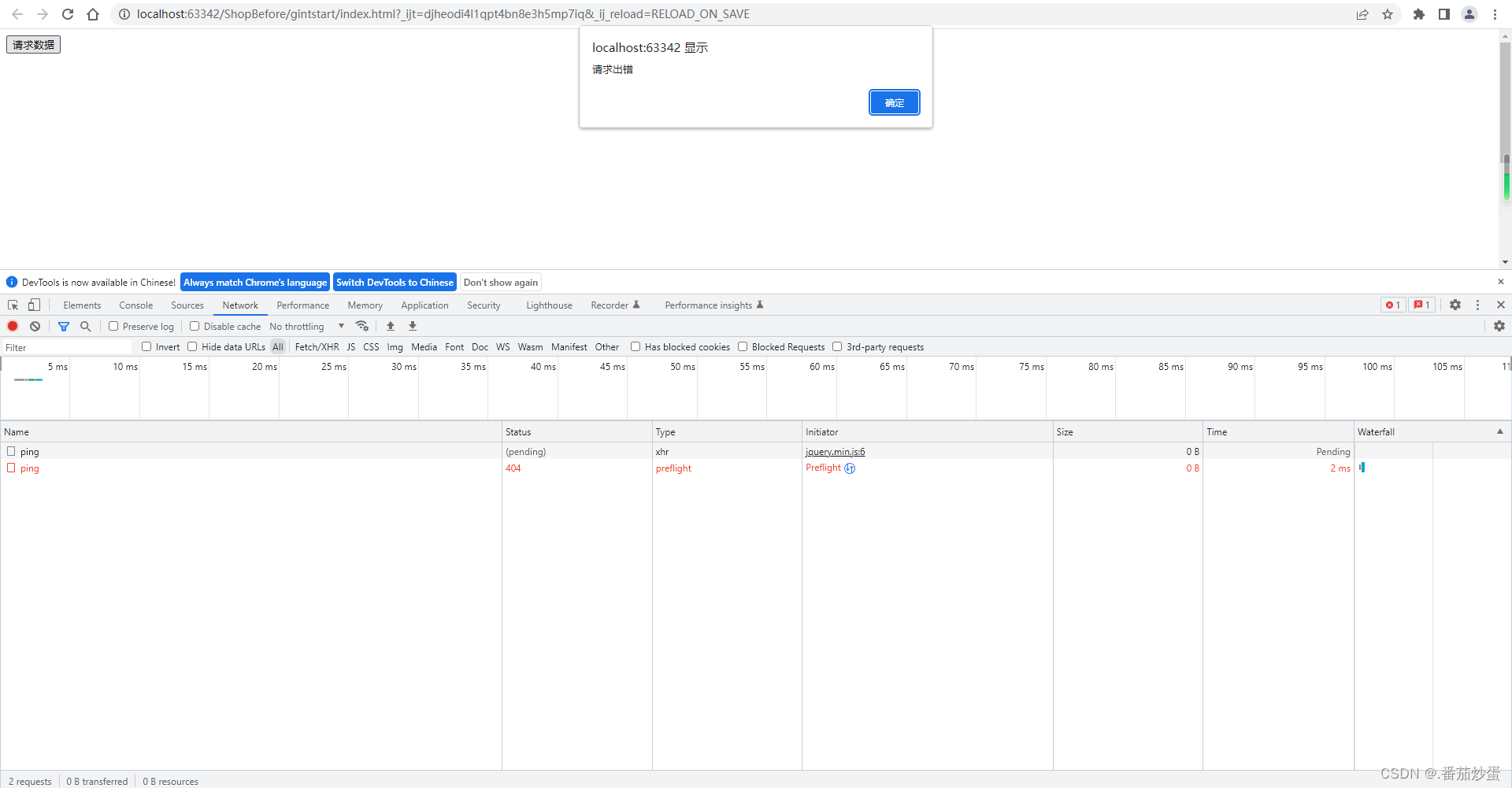The image size is (1512, 788).
Task: Activate the inspect element picker
Action: coord(13,305)
